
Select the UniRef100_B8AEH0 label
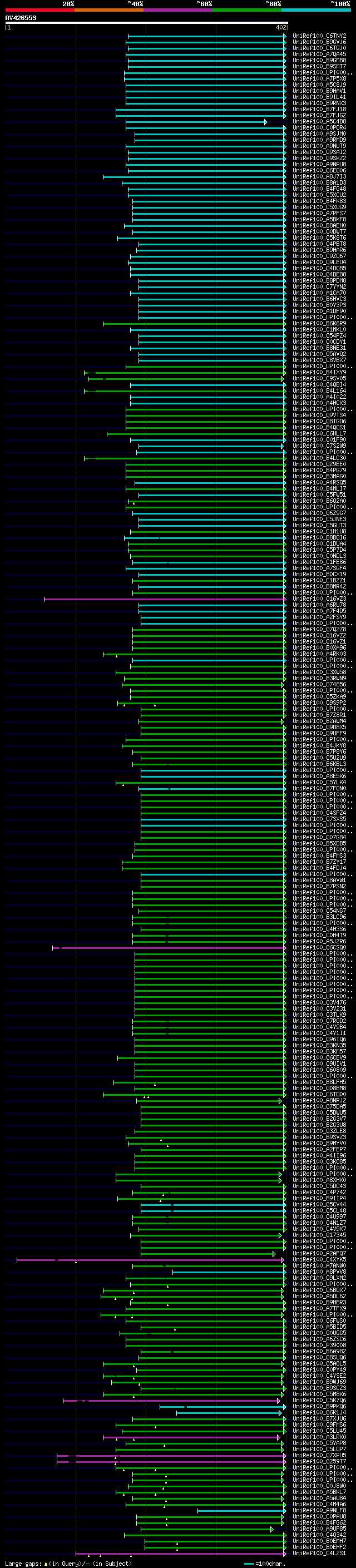pos(319,226)
